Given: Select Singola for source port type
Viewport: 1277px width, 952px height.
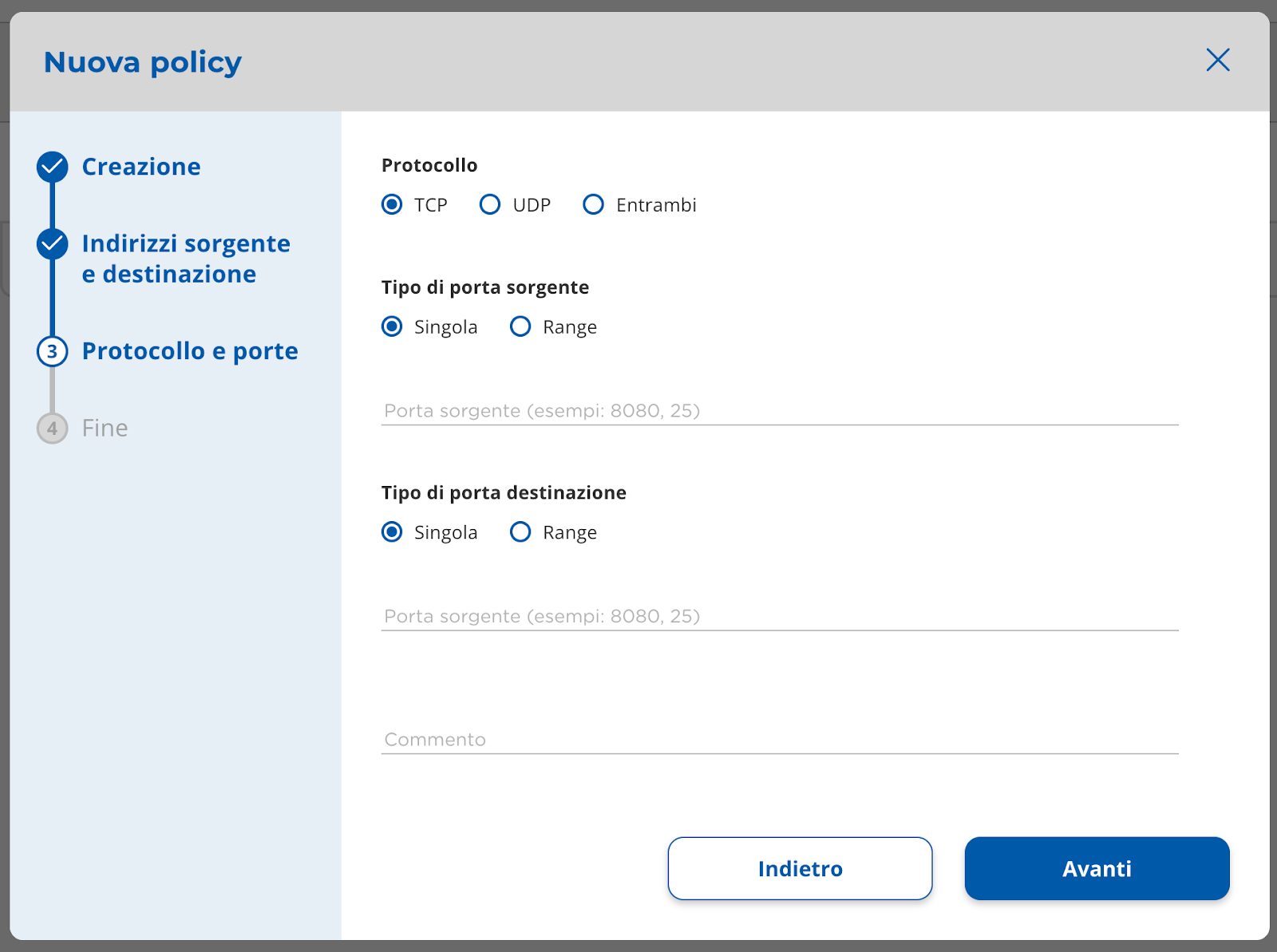Looking at the screenshot, I should click(392, 326).
